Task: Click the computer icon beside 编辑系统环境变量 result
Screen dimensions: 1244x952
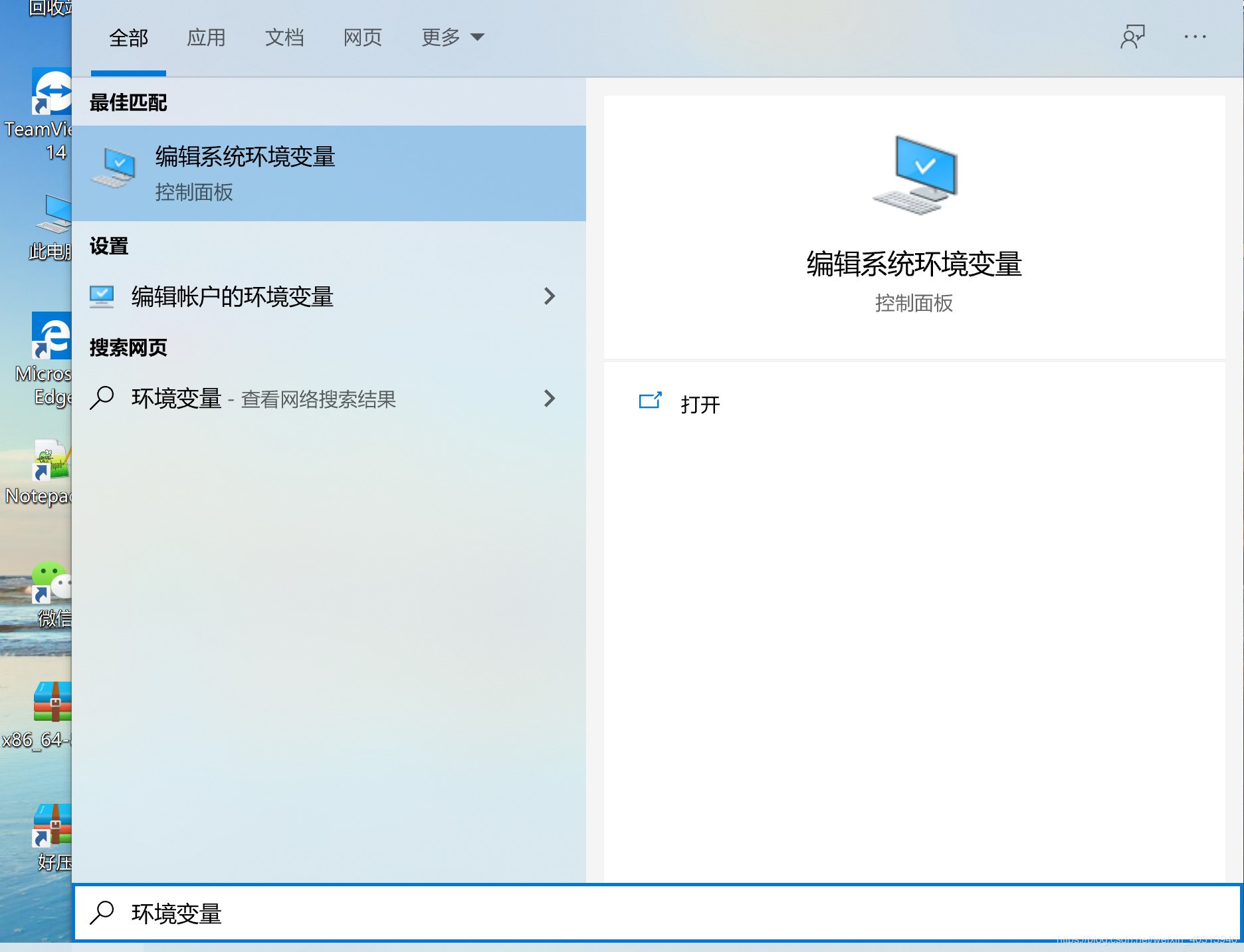Action: point(114,167)
